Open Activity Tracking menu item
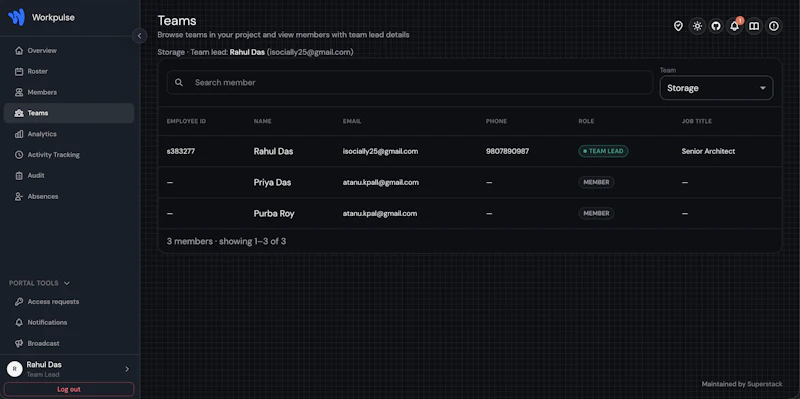Image resolution: width=800 pixels, height=399 pixels. [69, 155]
